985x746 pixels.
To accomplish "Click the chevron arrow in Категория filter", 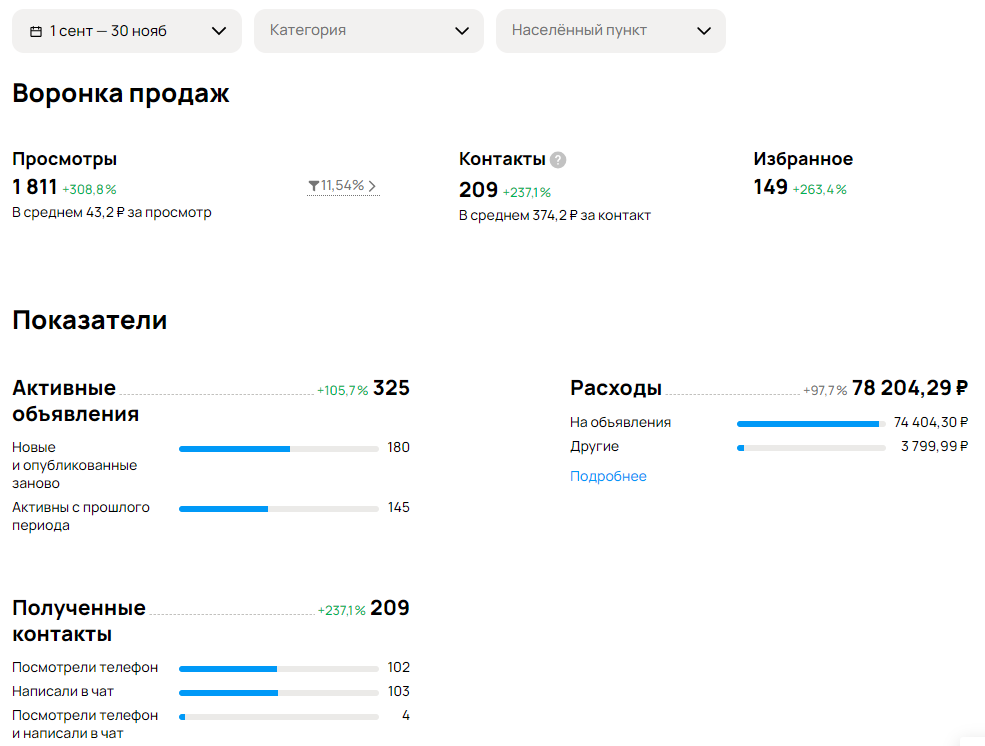I will (462, 31).
